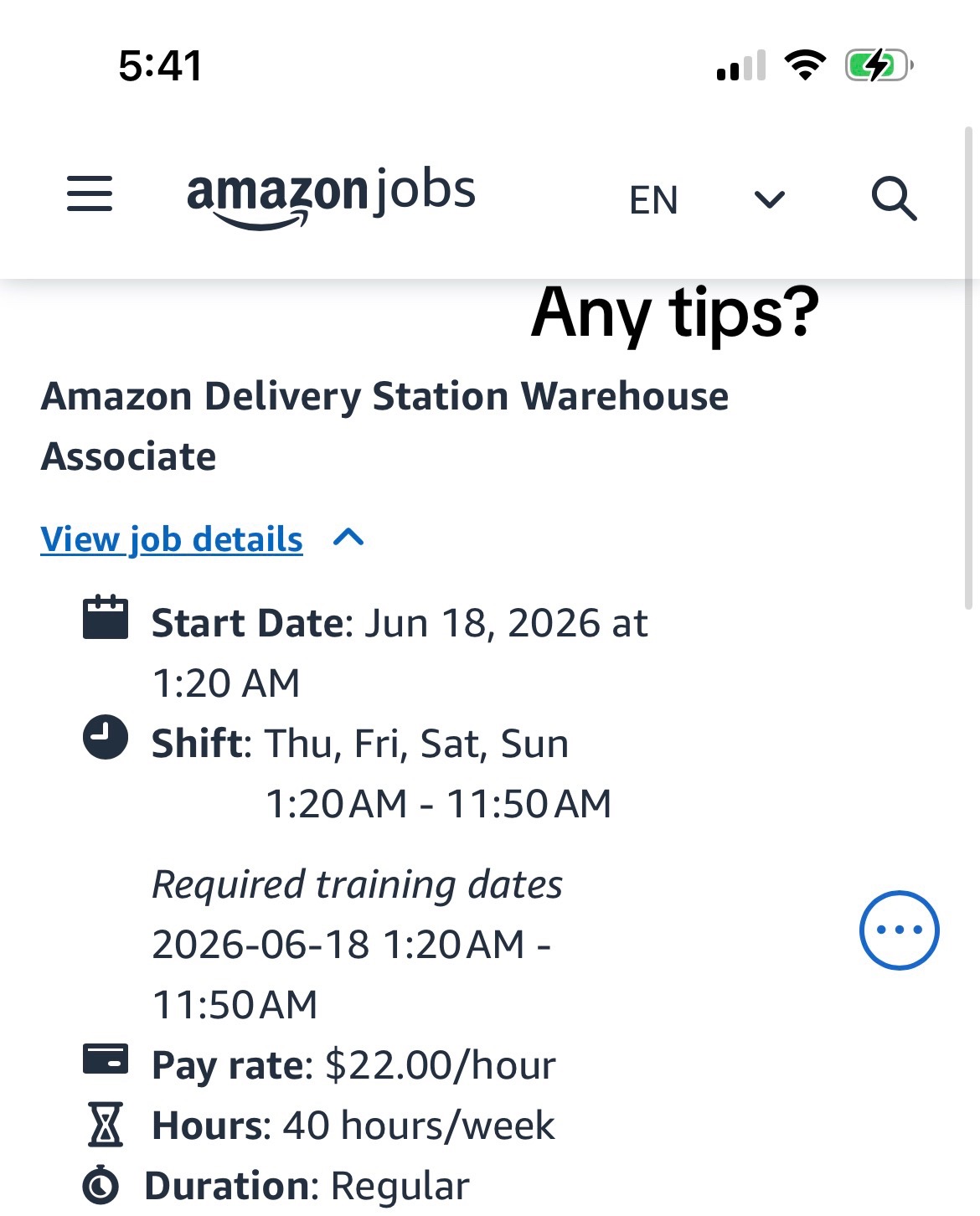Viewport: 980px width, 1216px height.
Task: Tap the clock icon next to Shift
Action: tap(106, 738)
